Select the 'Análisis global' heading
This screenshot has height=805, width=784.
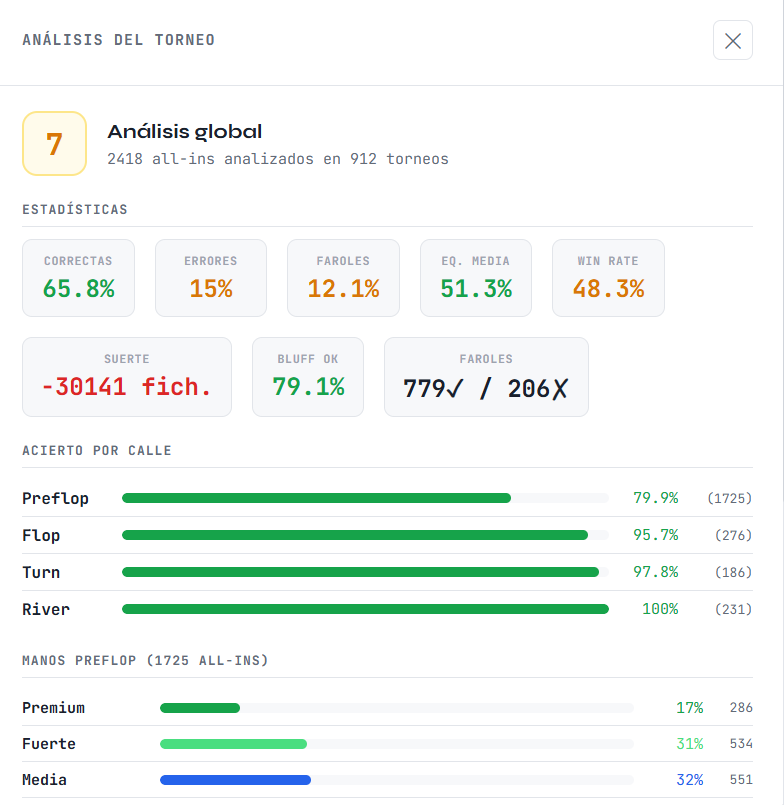click(185, 132)
